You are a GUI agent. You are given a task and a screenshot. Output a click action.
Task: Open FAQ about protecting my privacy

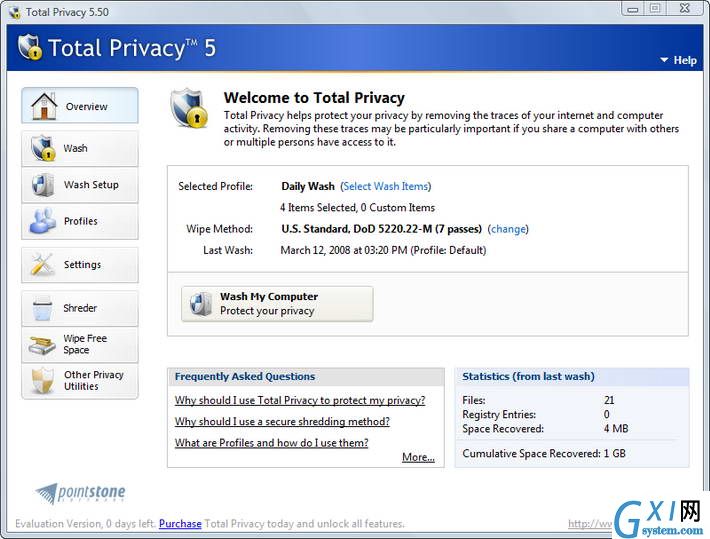tap(300, 400)
